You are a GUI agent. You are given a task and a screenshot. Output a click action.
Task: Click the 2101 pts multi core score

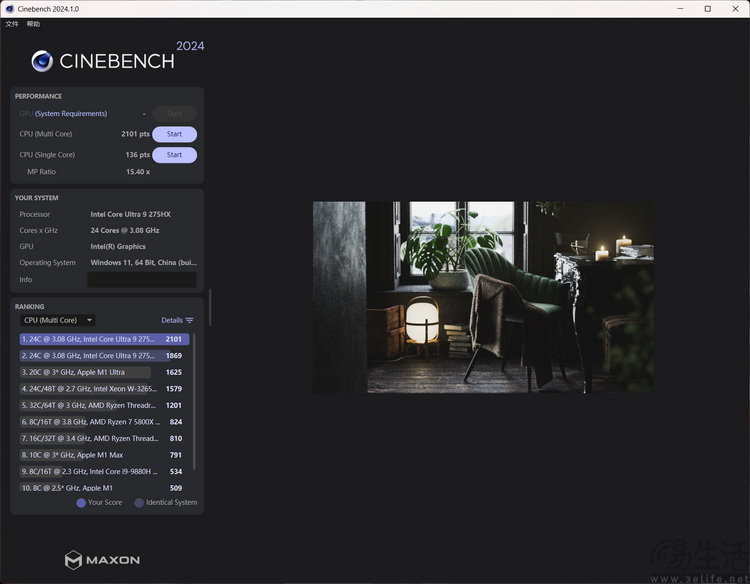pyautogui.click(x=135, y=134)
